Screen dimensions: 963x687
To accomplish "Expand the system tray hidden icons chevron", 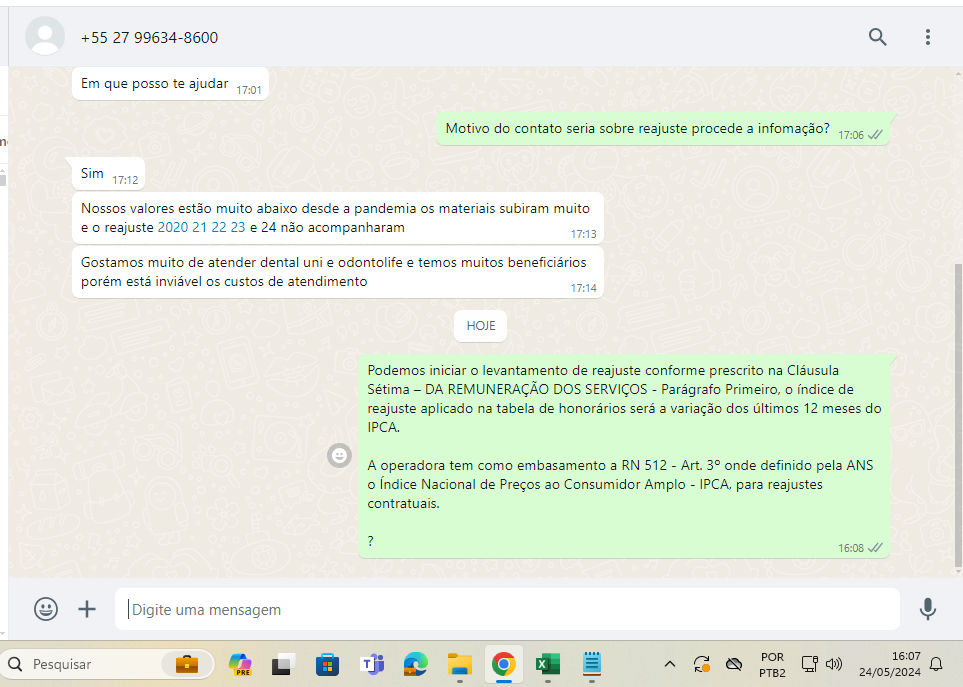I will coord(669,664).
